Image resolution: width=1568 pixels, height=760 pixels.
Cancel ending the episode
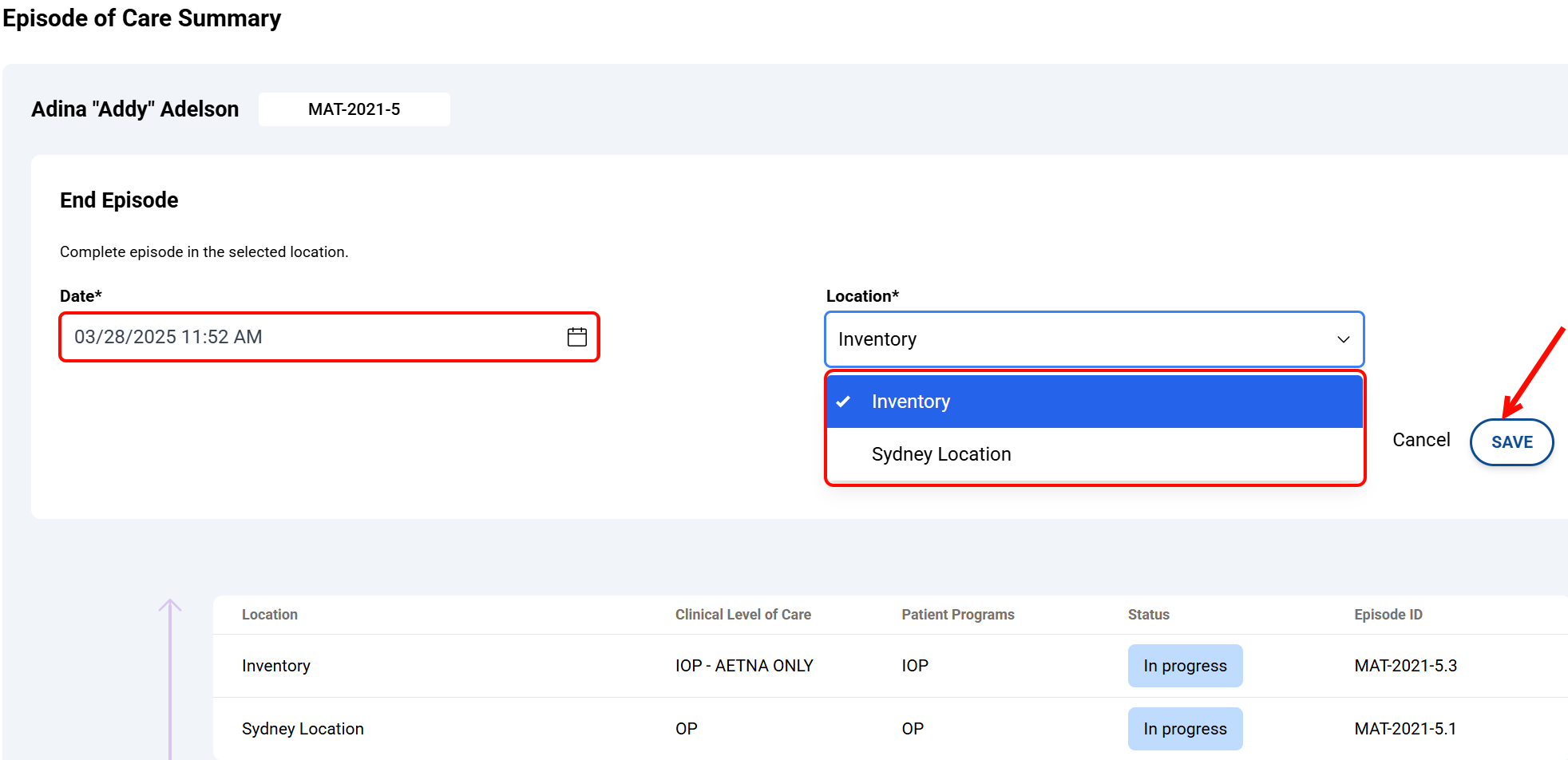(1420, 440)
